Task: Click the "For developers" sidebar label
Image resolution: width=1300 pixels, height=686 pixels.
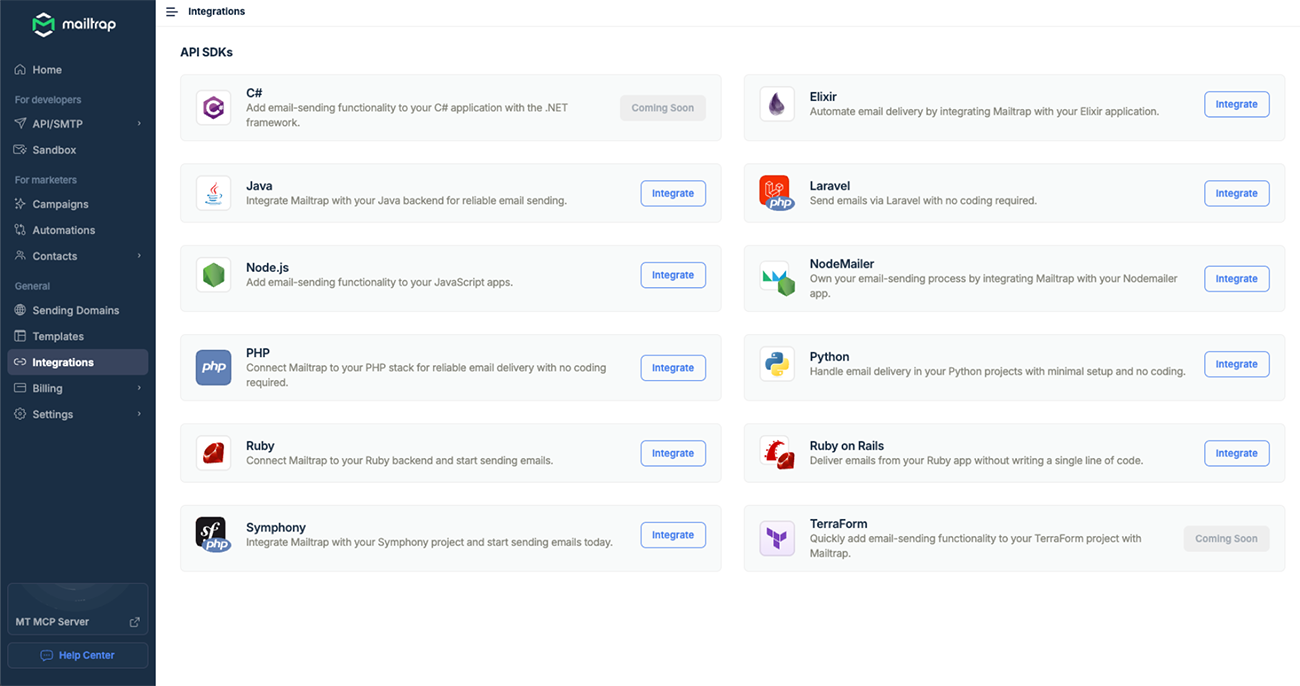Action: pos(48,100)
